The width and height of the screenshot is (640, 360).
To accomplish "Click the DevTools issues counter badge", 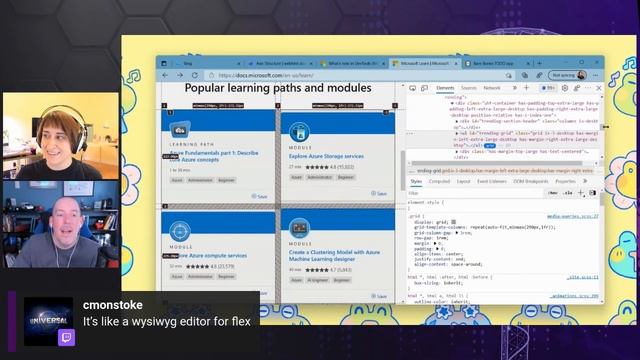I will 548,88.
